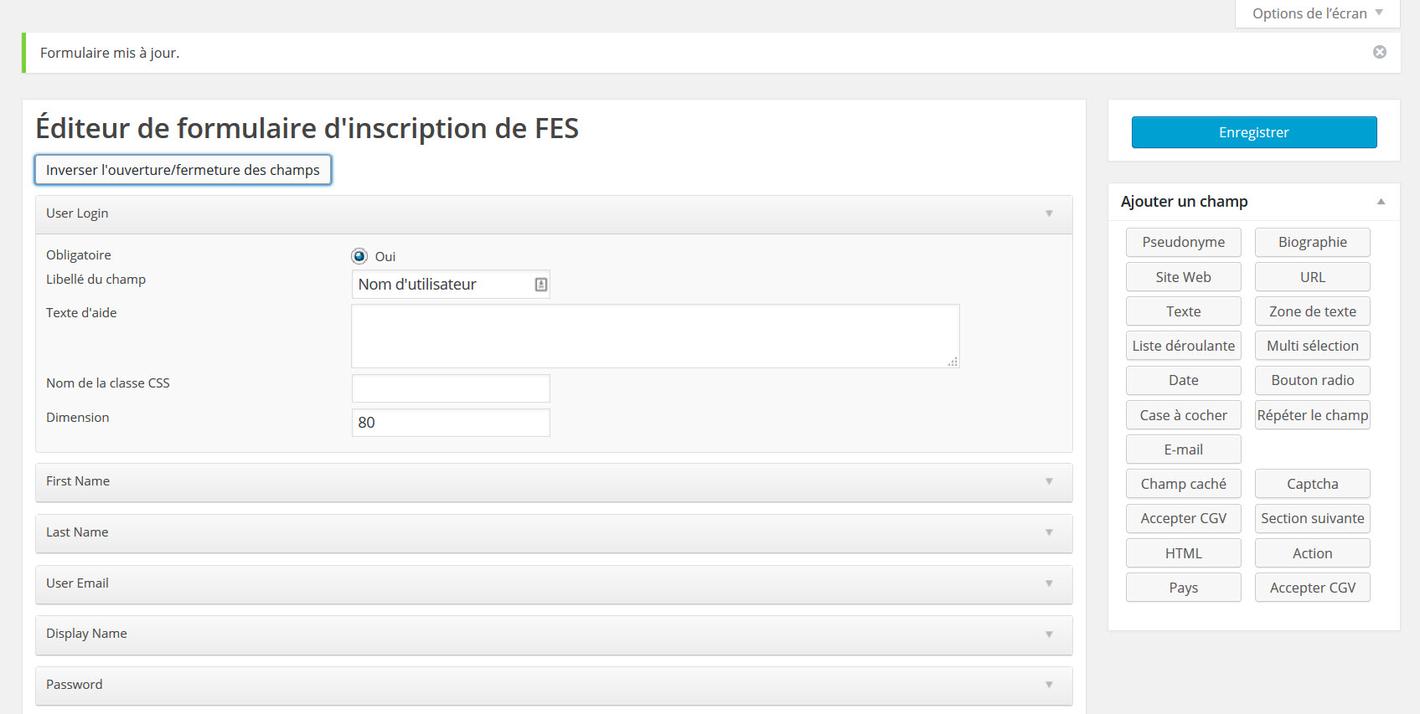Click the blue Enregistrer button
This screenshot has width=1420, height=714.
pyautogui.click(x=1253, y=132)
